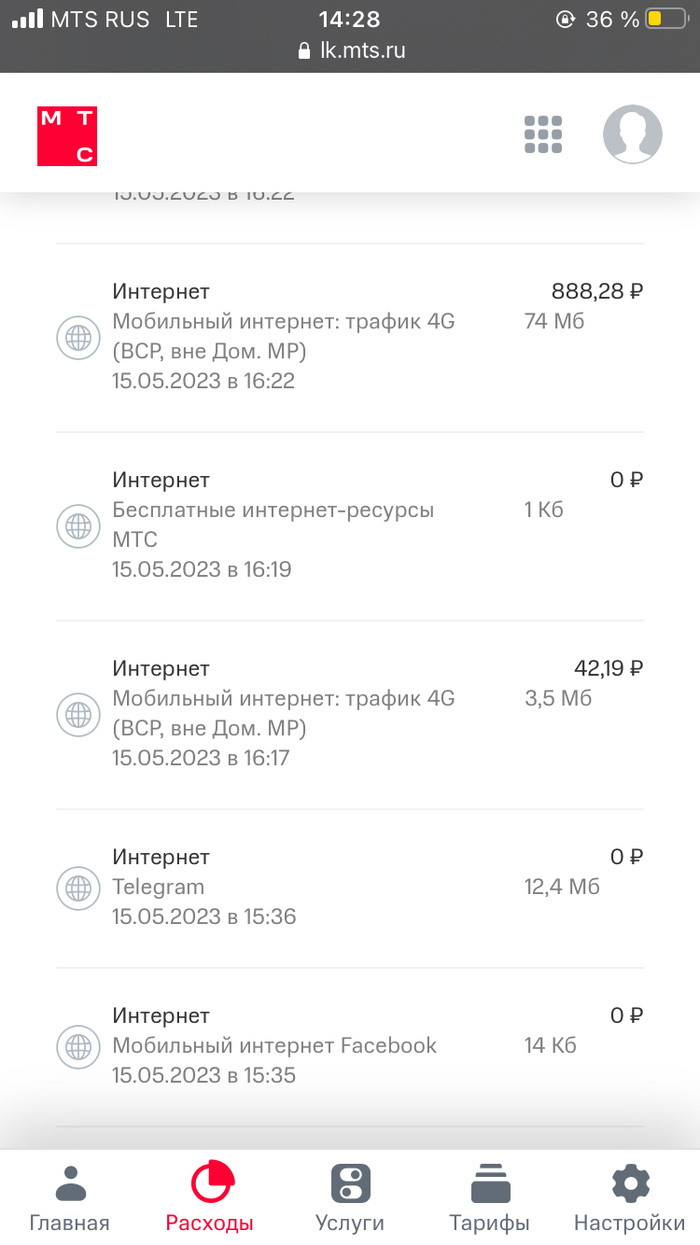Switch to the Главная tab

pos(69,1197)
